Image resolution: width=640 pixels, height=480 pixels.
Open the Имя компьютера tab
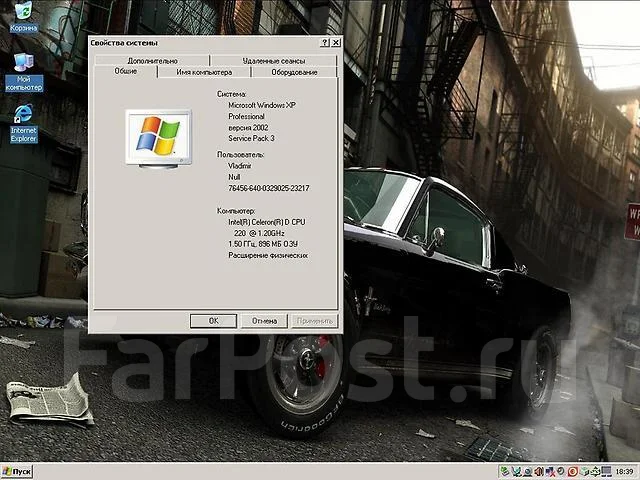[x=204, y=72]
